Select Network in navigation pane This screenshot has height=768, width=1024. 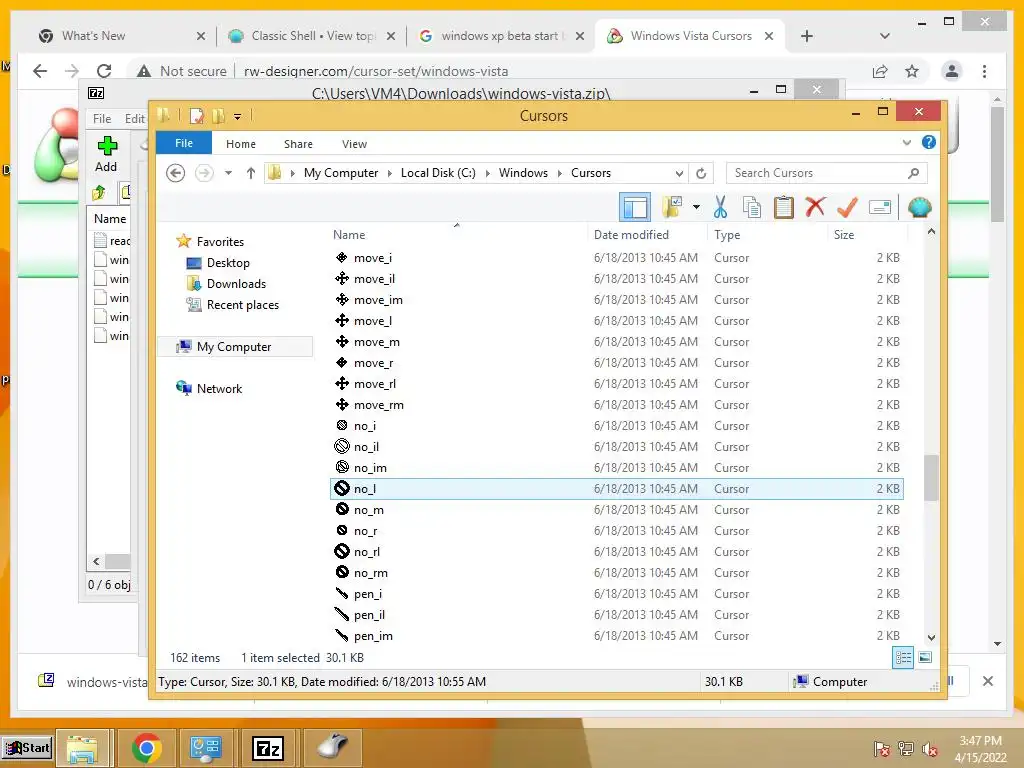point(219,389)
